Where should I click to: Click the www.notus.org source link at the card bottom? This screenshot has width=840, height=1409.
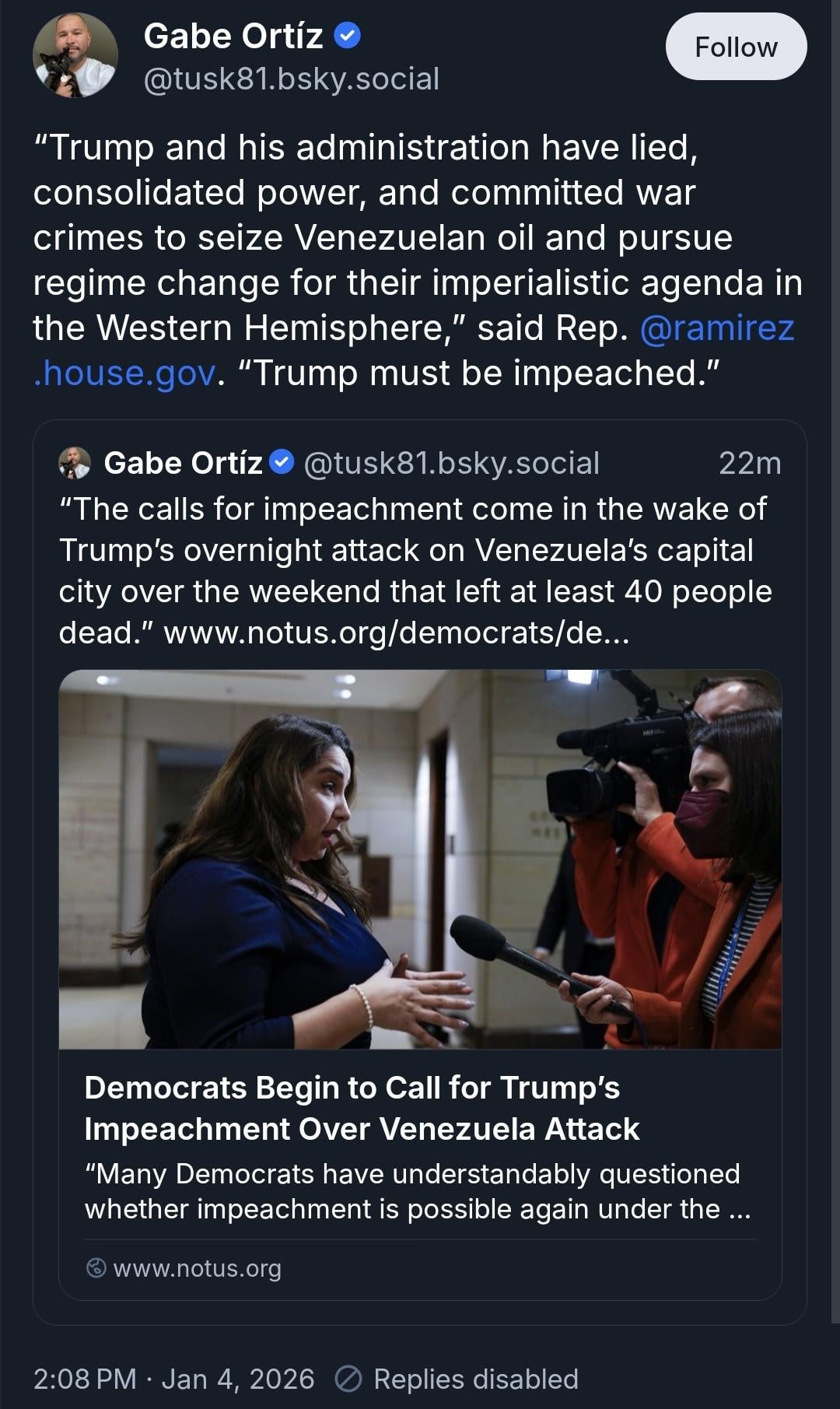[x=197, y=1268]
